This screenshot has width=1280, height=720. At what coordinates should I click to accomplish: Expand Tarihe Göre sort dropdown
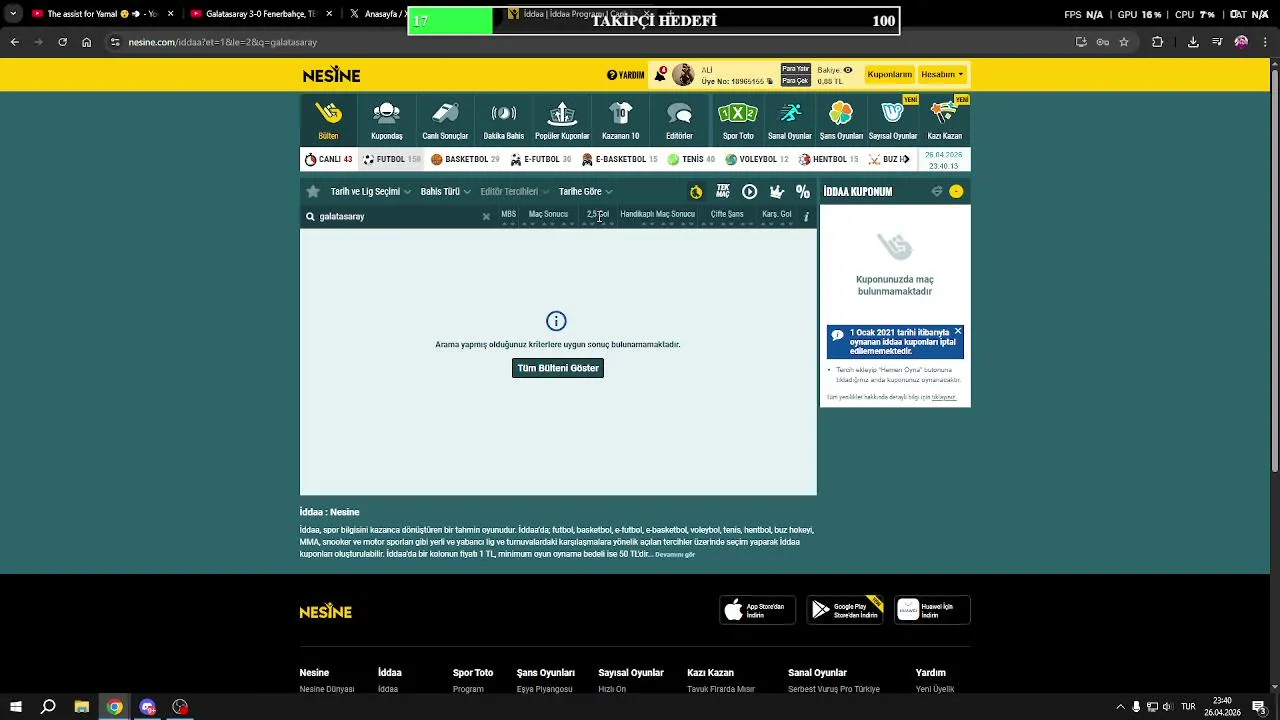coord(585,191)
